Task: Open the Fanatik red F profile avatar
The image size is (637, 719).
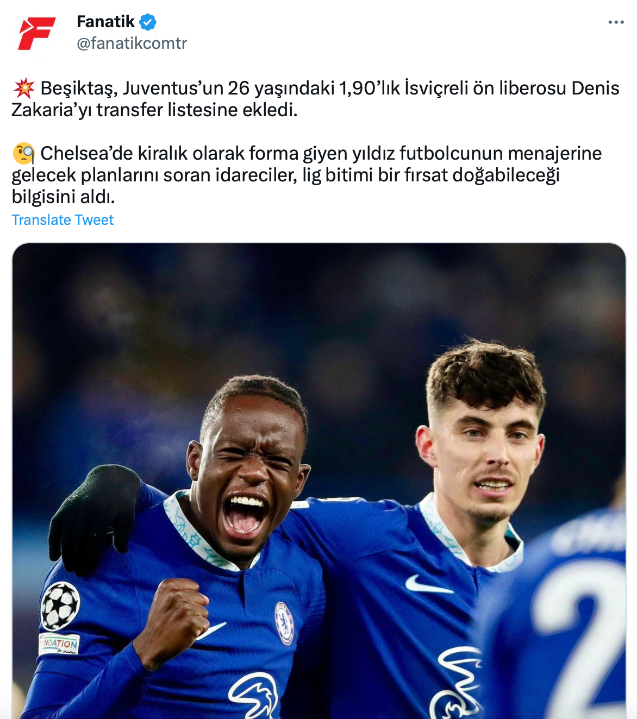Action: pos(37,33)
